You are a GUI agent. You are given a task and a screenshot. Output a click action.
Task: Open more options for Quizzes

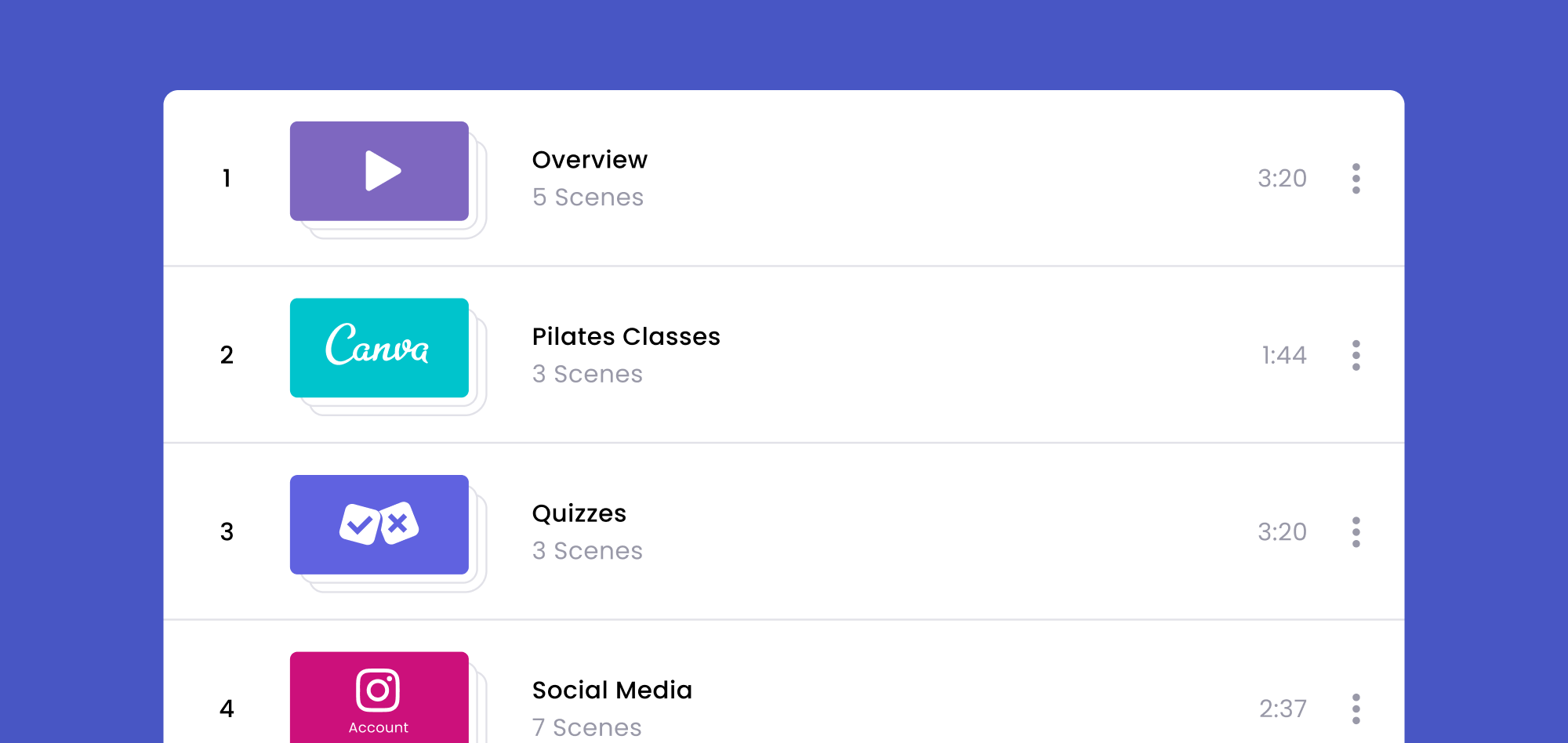pyautogui.click(x=1356, y=532)
